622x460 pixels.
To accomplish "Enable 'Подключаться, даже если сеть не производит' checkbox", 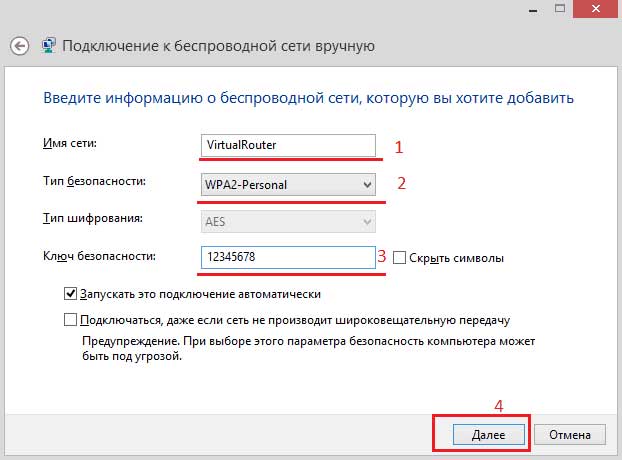I will [70, 320].
